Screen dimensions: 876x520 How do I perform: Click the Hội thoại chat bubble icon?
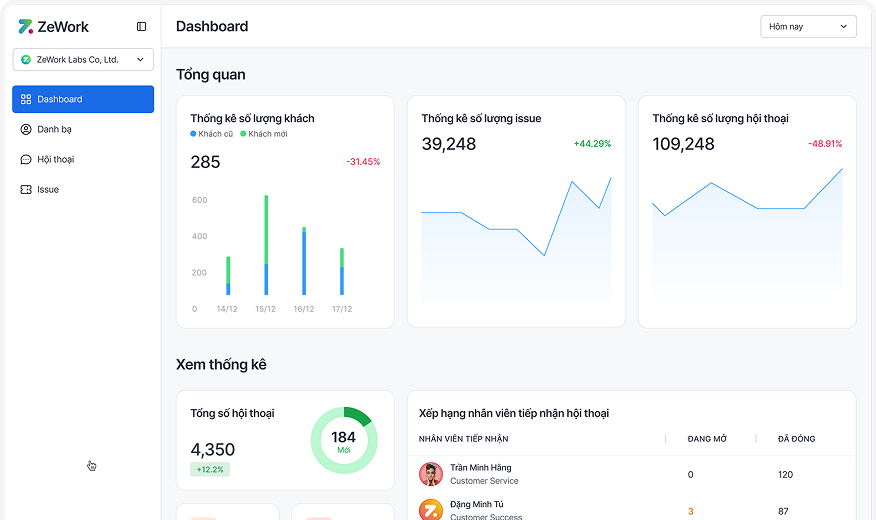[x=26, y=159]
